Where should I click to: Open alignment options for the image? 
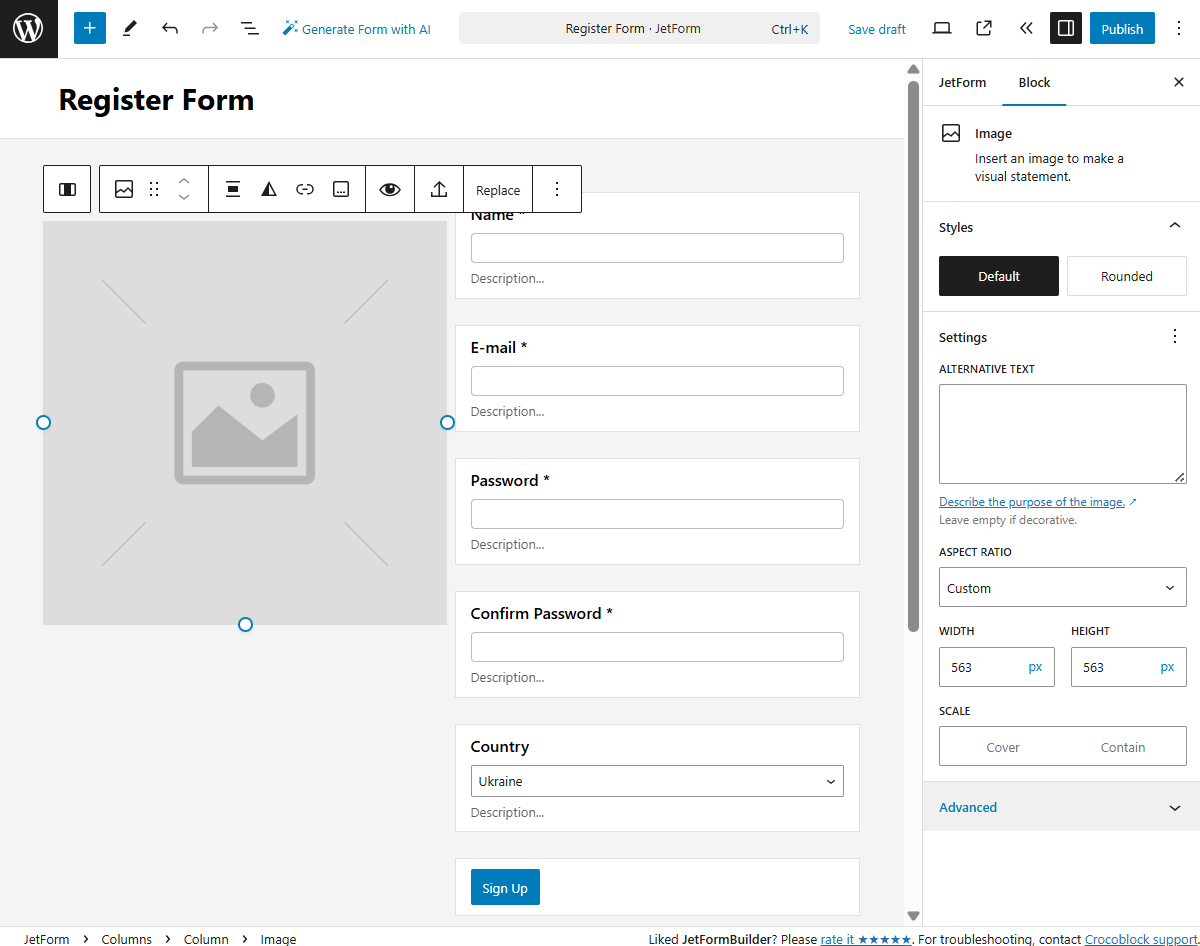coord(232,188)
